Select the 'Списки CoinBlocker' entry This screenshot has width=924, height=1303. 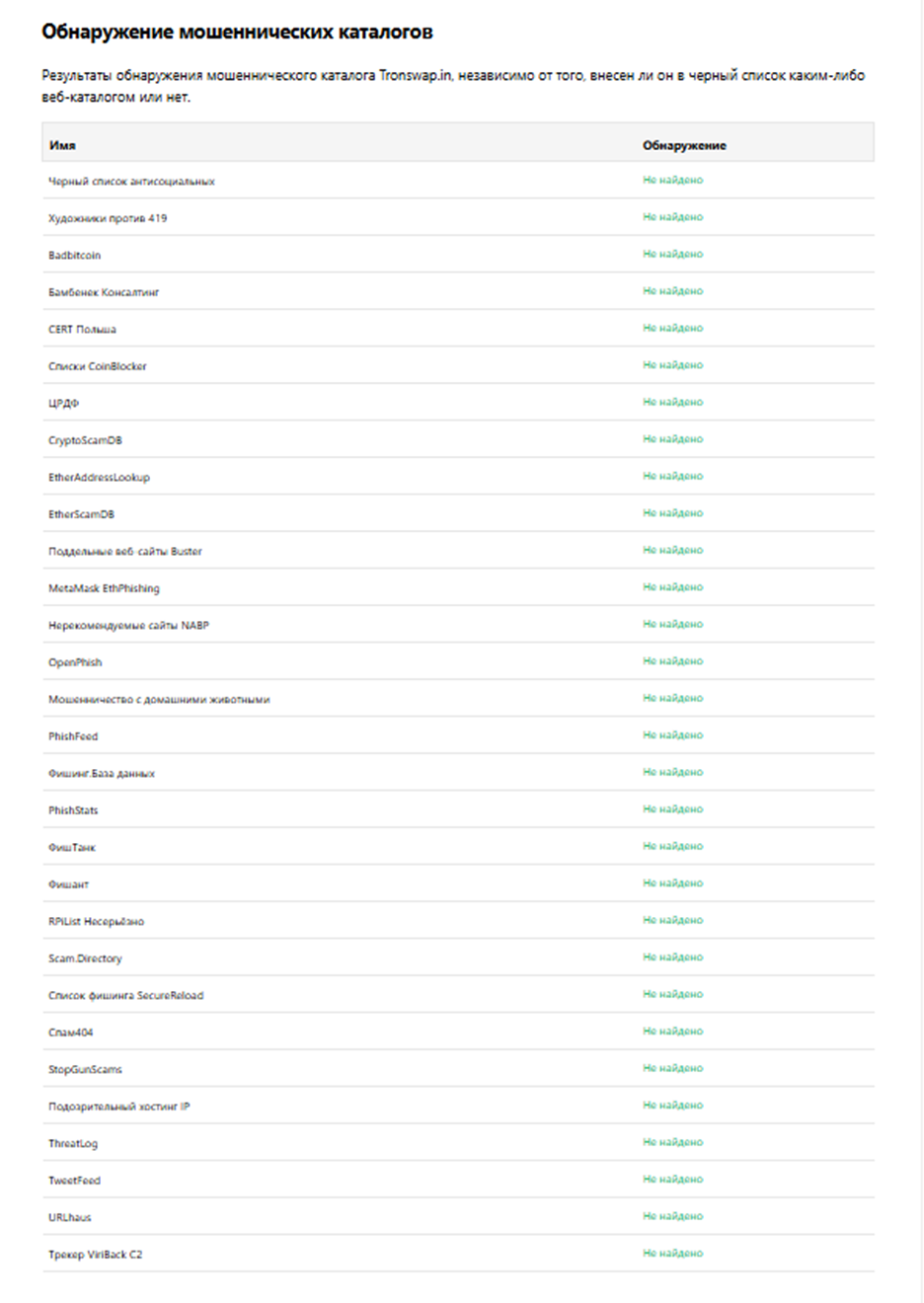pos(97,366)
